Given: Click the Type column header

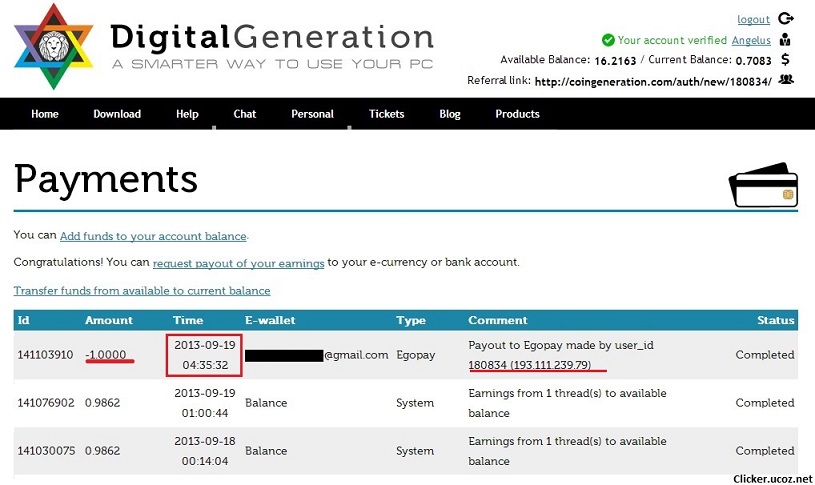Looking at the screenshot, I should pyautogui.click(x=411, y=320).
